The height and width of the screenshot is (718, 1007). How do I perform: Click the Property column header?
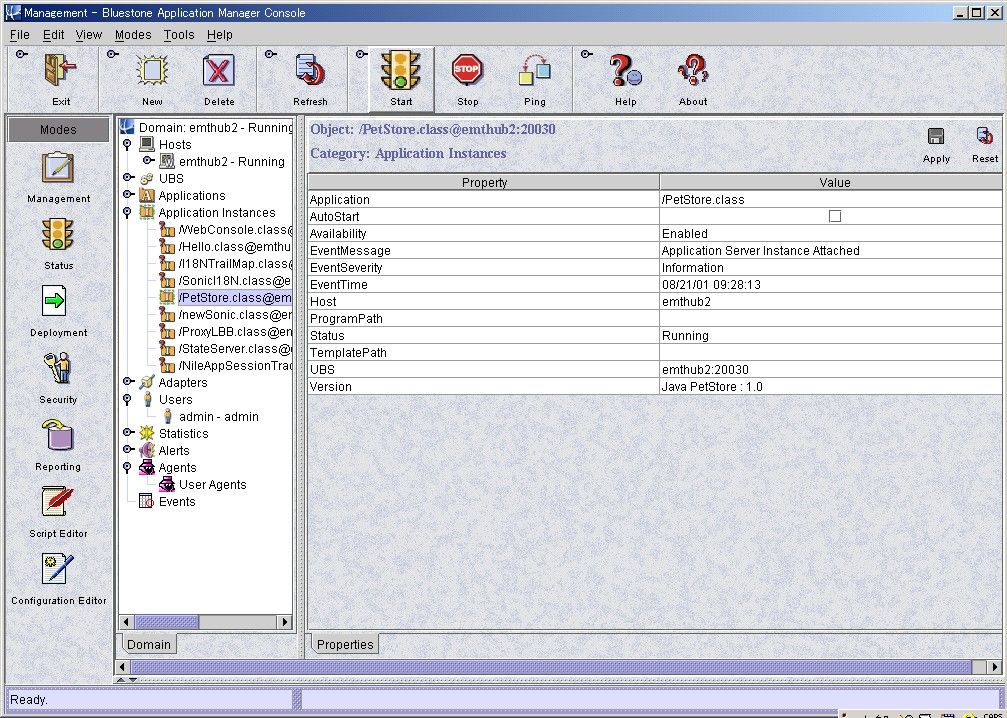click(x=484, y=182)
